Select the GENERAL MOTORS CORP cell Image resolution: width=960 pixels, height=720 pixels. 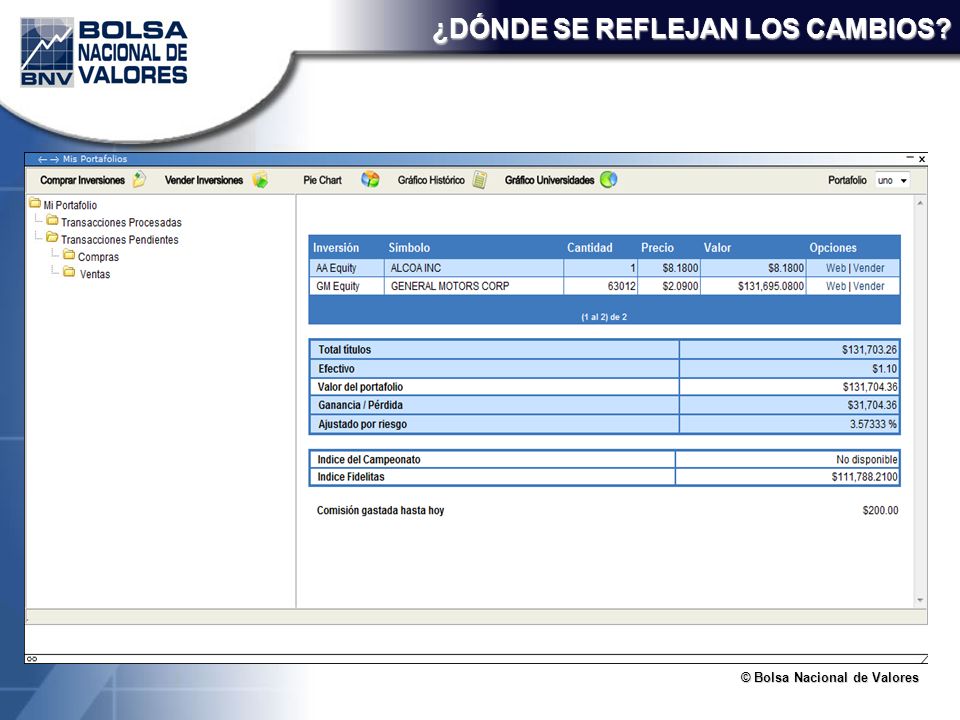pyautogui.click(x=474, y=286)
